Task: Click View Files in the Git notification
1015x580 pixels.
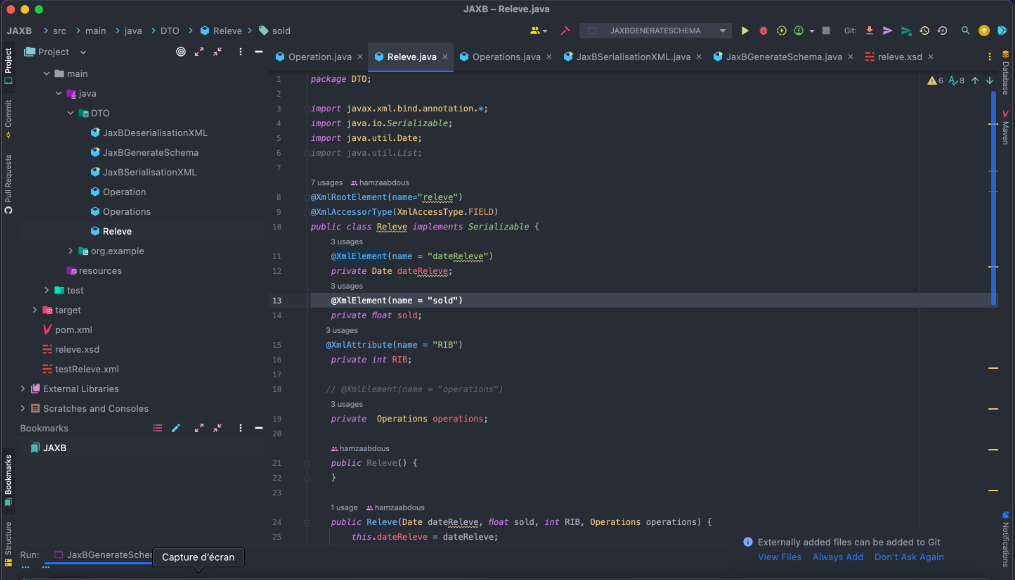Action: click(779, 557)
